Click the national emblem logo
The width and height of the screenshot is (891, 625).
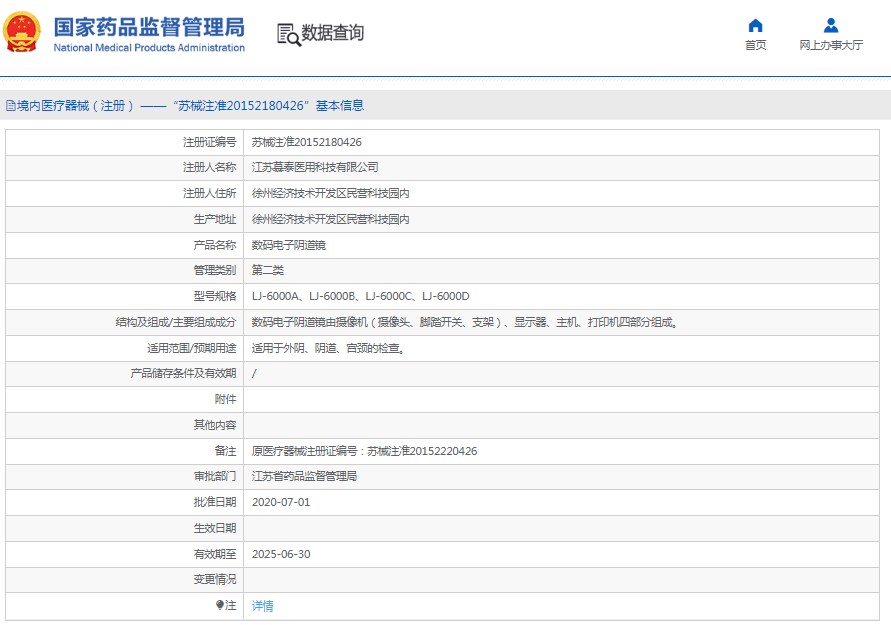22,33
